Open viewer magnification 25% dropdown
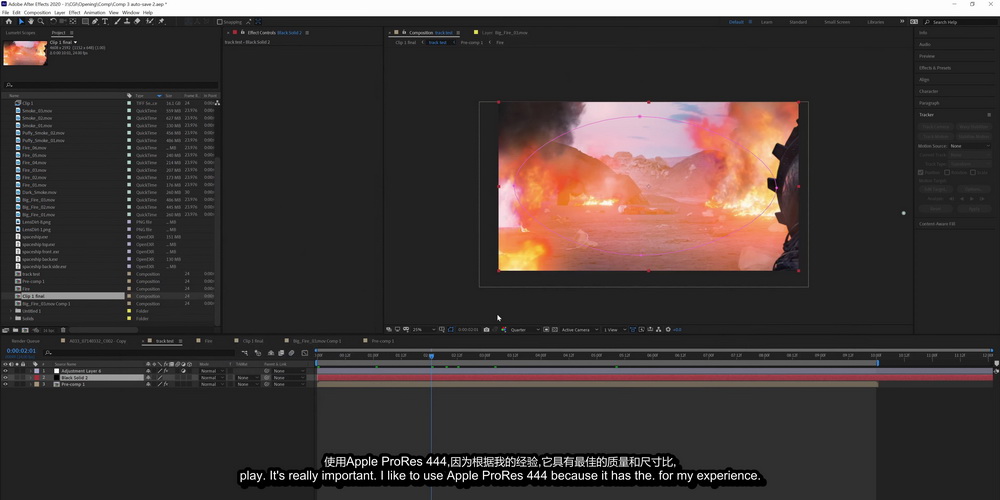The height and width of the screenshot is (500, 1000). (x=424, y=330)
